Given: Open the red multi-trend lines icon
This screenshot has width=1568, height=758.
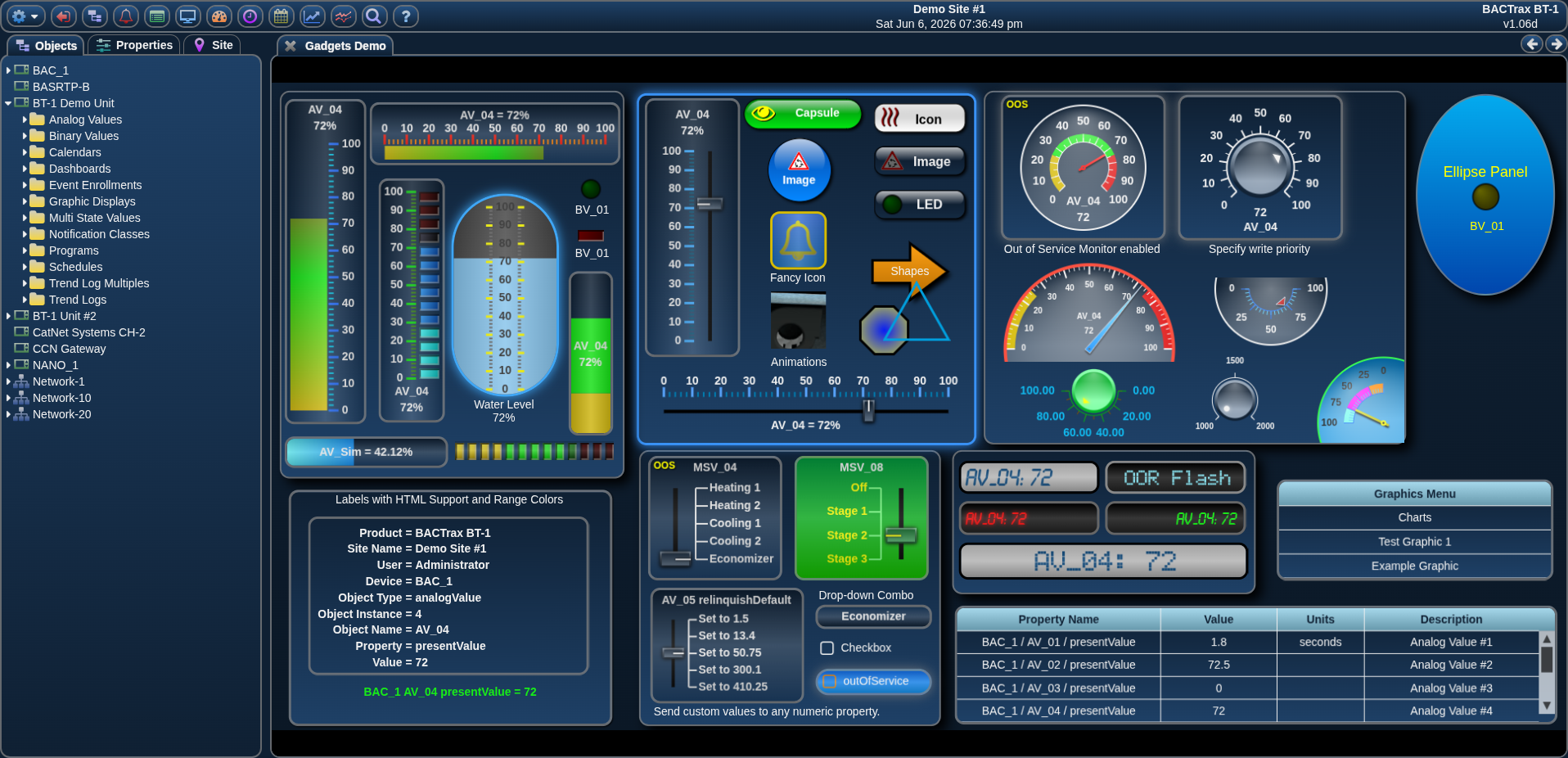Looking at the screenshot, I should 343,16.
